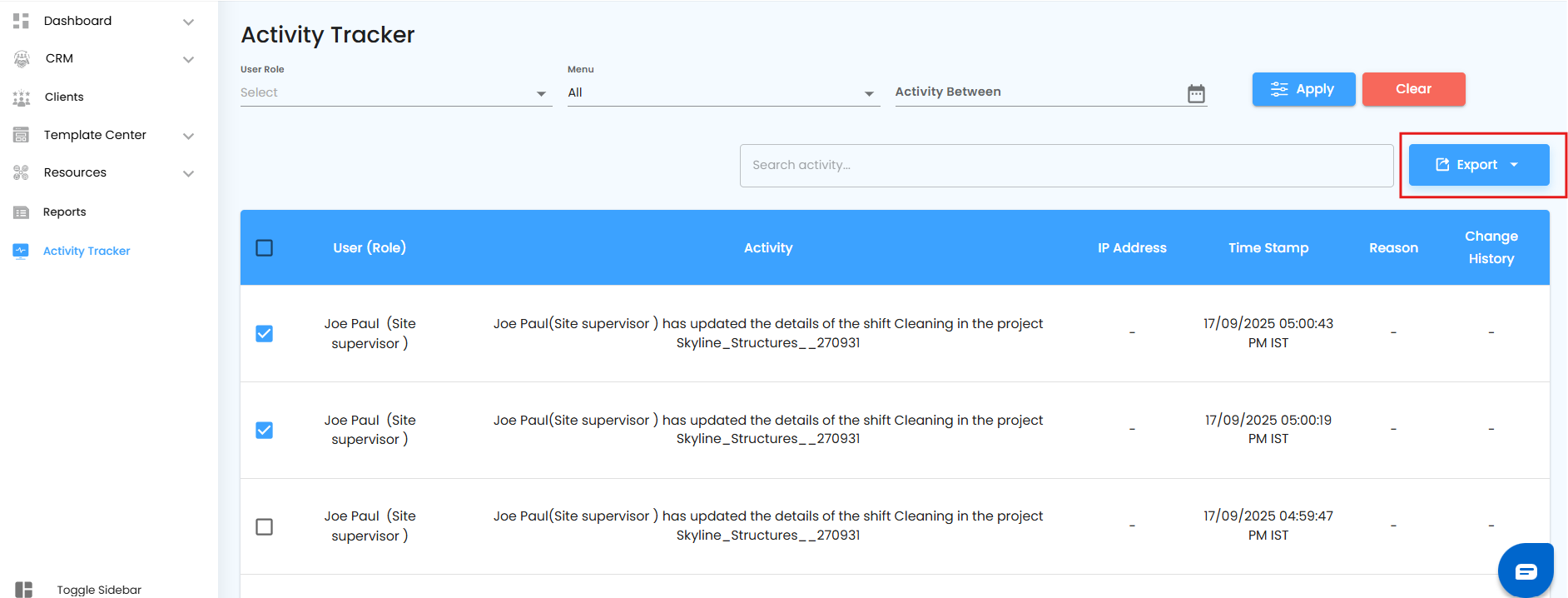The image size is (1568, 598).
Task: Click the Apply filter button
Action: pos(1303,89)
